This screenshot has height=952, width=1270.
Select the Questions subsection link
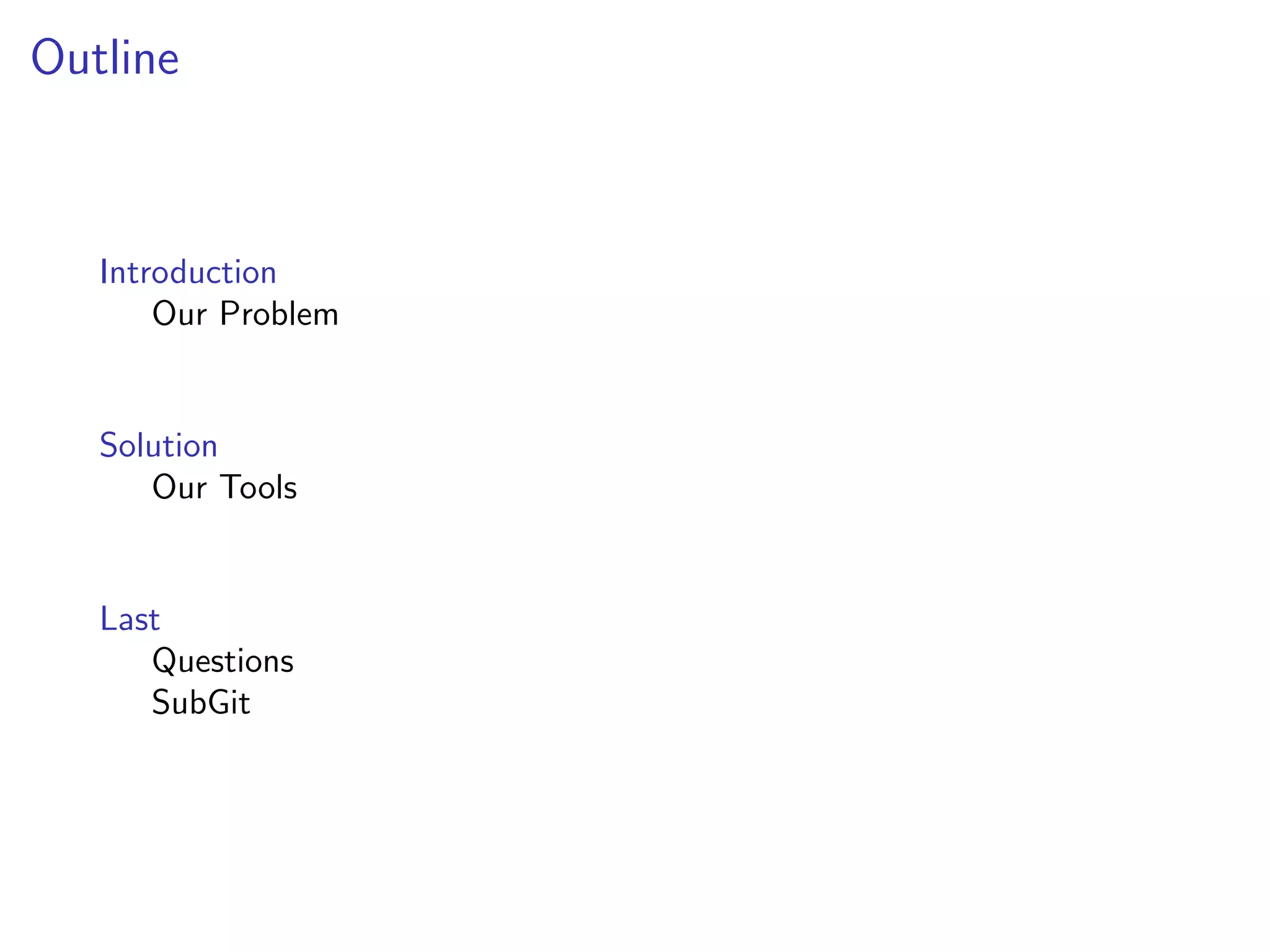pos(223,661)
